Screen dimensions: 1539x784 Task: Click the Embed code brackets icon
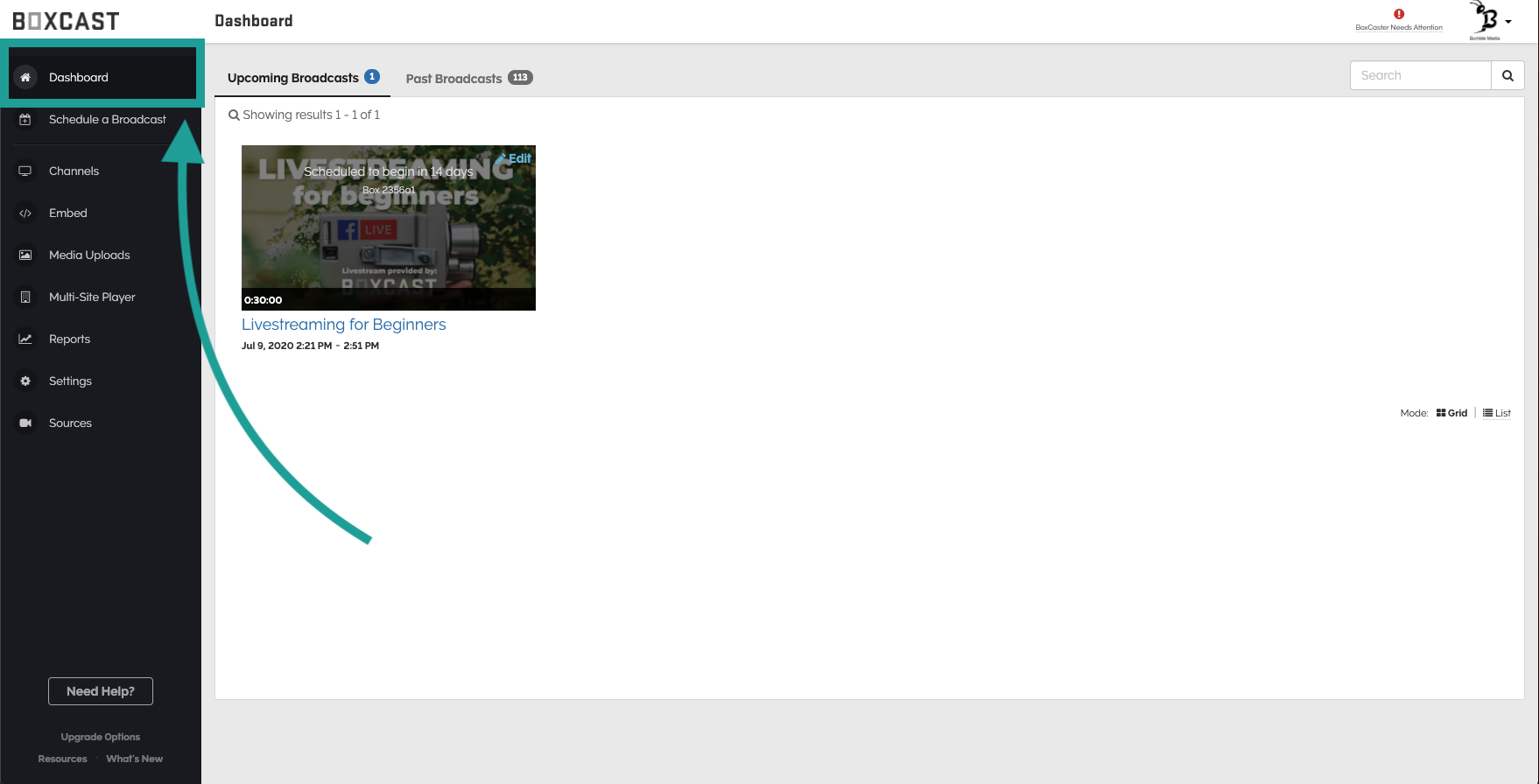tap(25, 213)
